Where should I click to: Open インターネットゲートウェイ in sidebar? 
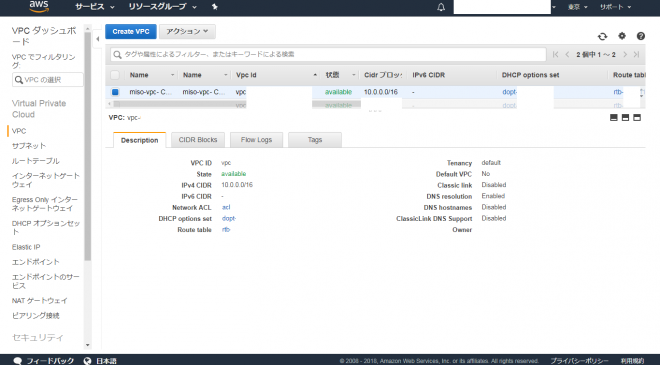tap(45, 180)
